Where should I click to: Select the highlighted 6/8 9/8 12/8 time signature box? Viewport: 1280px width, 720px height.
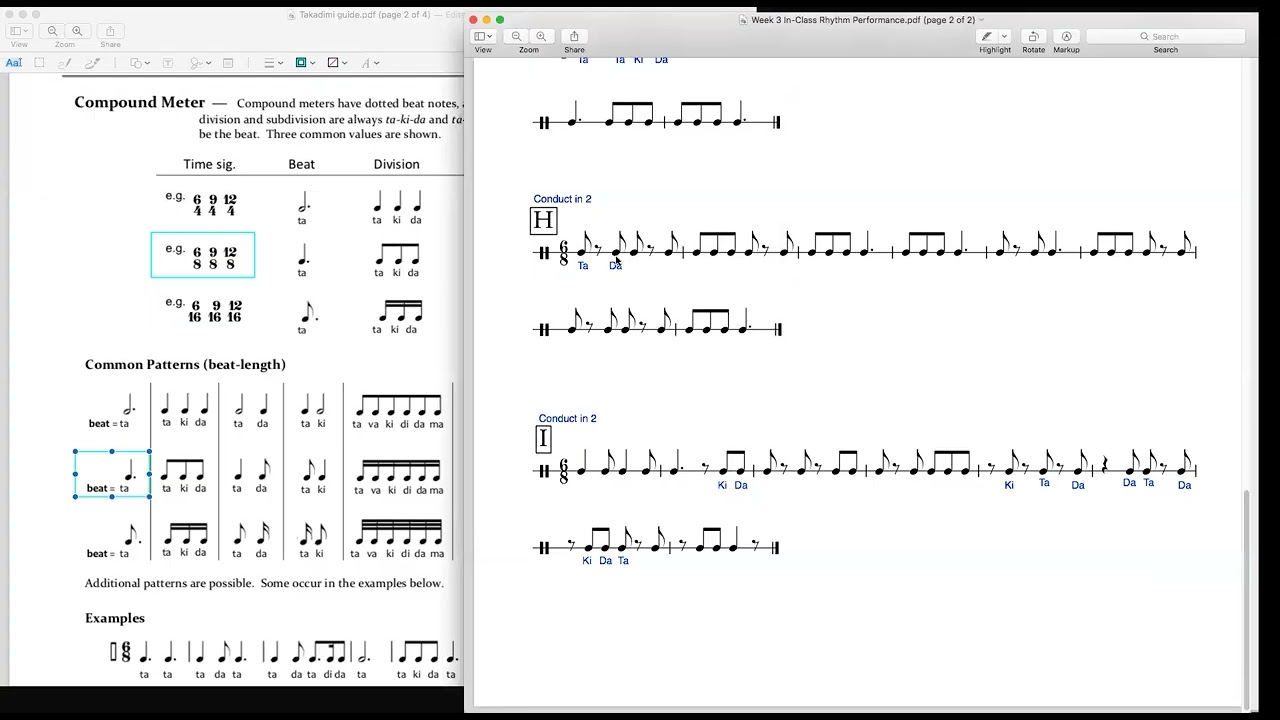(203, 255)
